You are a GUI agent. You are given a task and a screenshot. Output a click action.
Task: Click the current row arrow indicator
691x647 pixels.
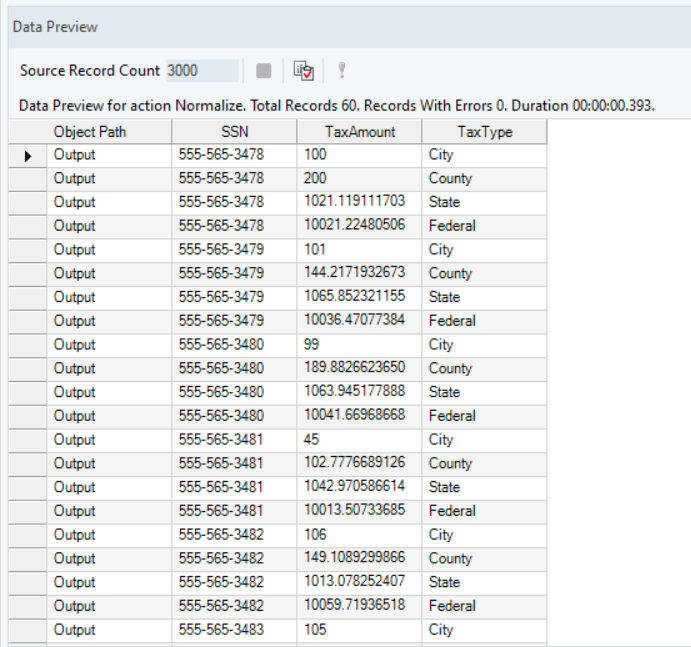tap(28, 156)
